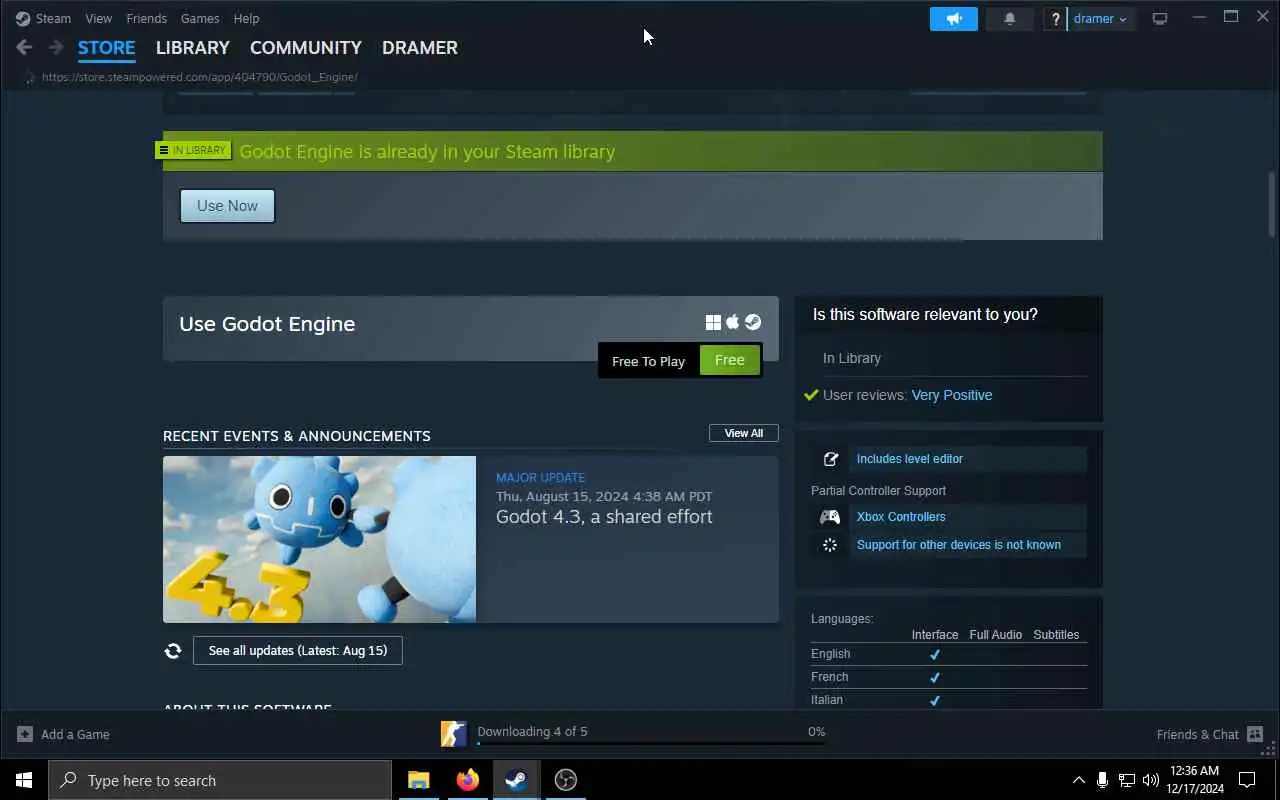Open the DRAMER profile tab

pyautogui.click(x=420, y=47)
